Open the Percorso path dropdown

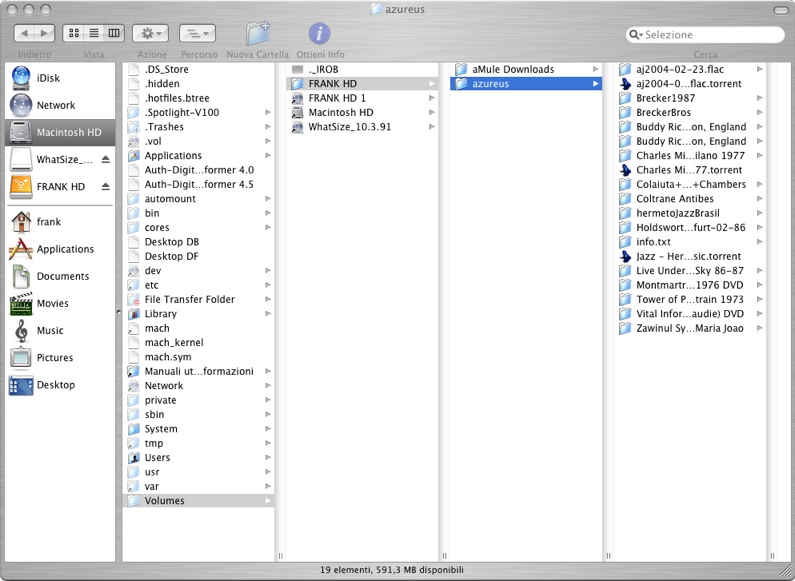(x=197, y=33)
